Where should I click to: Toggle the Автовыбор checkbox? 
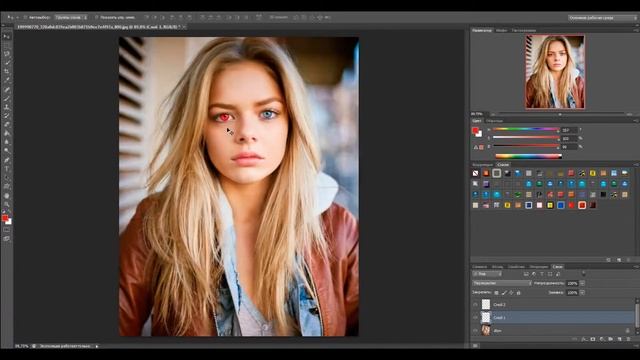pos(25,18)
